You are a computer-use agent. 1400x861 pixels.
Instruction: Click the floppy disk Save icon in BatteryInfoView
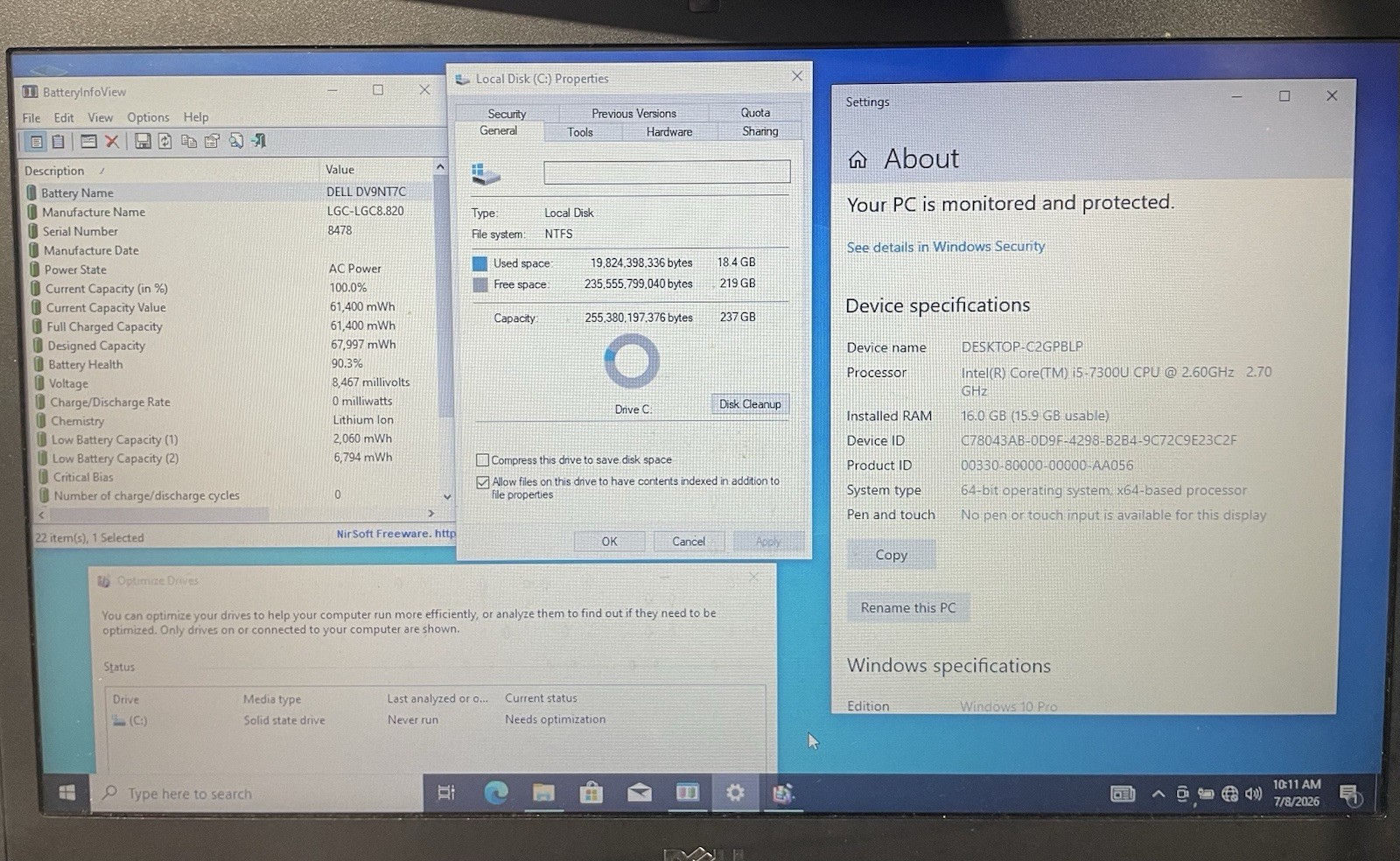click(143, 141)
